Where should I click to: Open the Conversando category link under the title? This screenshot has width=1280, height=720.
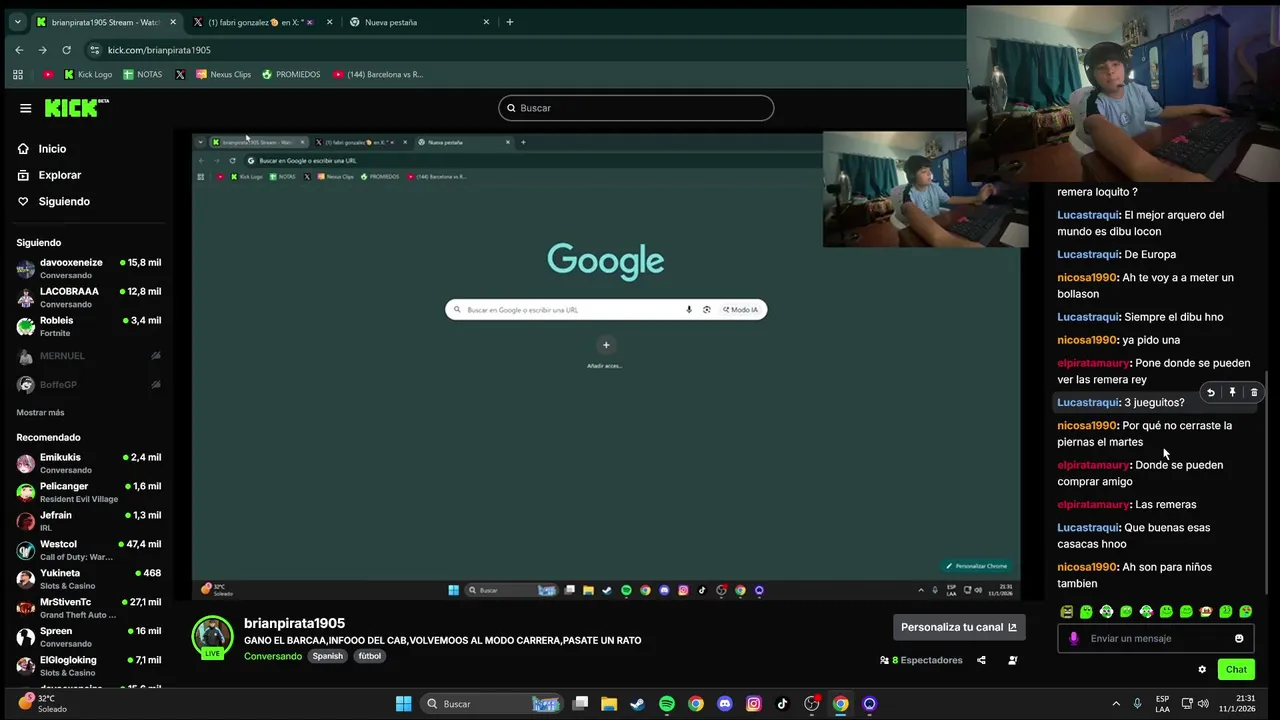(x=273, y=656)
